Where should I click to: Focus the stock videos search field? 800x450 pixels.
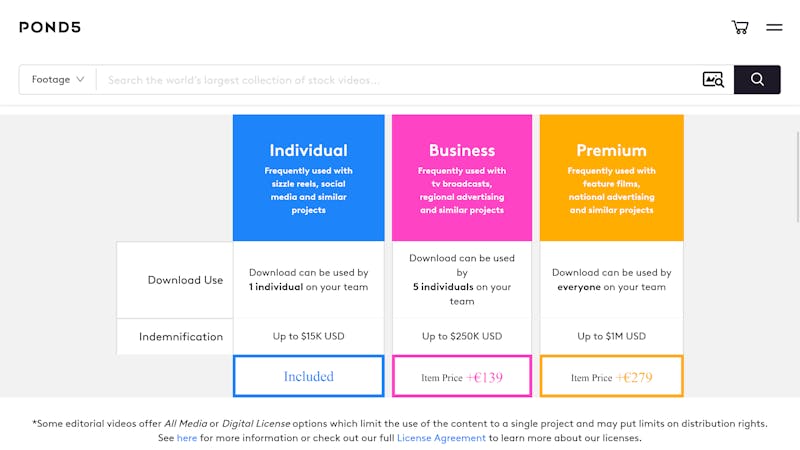(x=399, y=80)
